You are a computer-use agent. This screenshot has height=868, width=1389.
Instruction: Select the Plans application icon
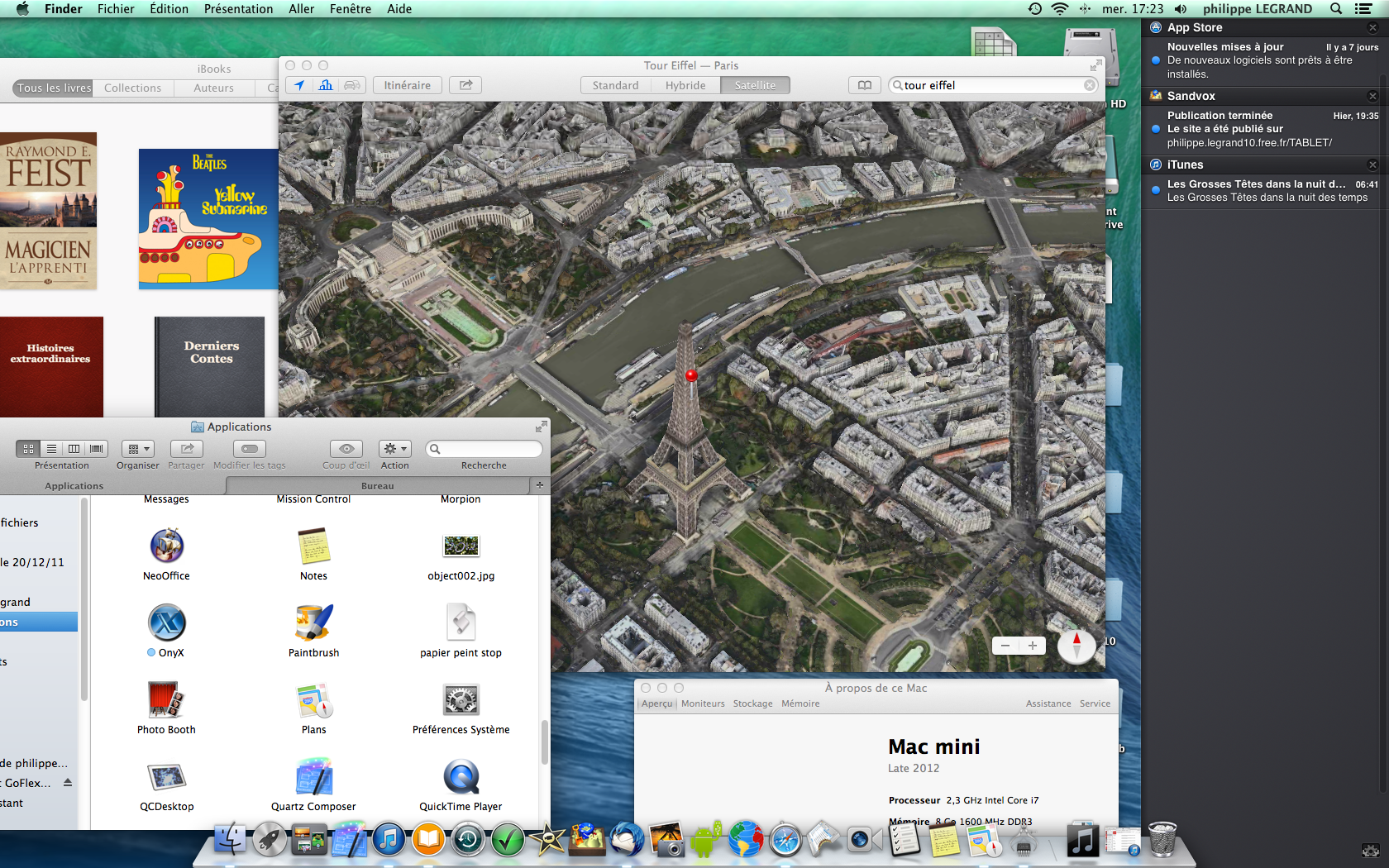pyautogui.click(x=313, y=699)
